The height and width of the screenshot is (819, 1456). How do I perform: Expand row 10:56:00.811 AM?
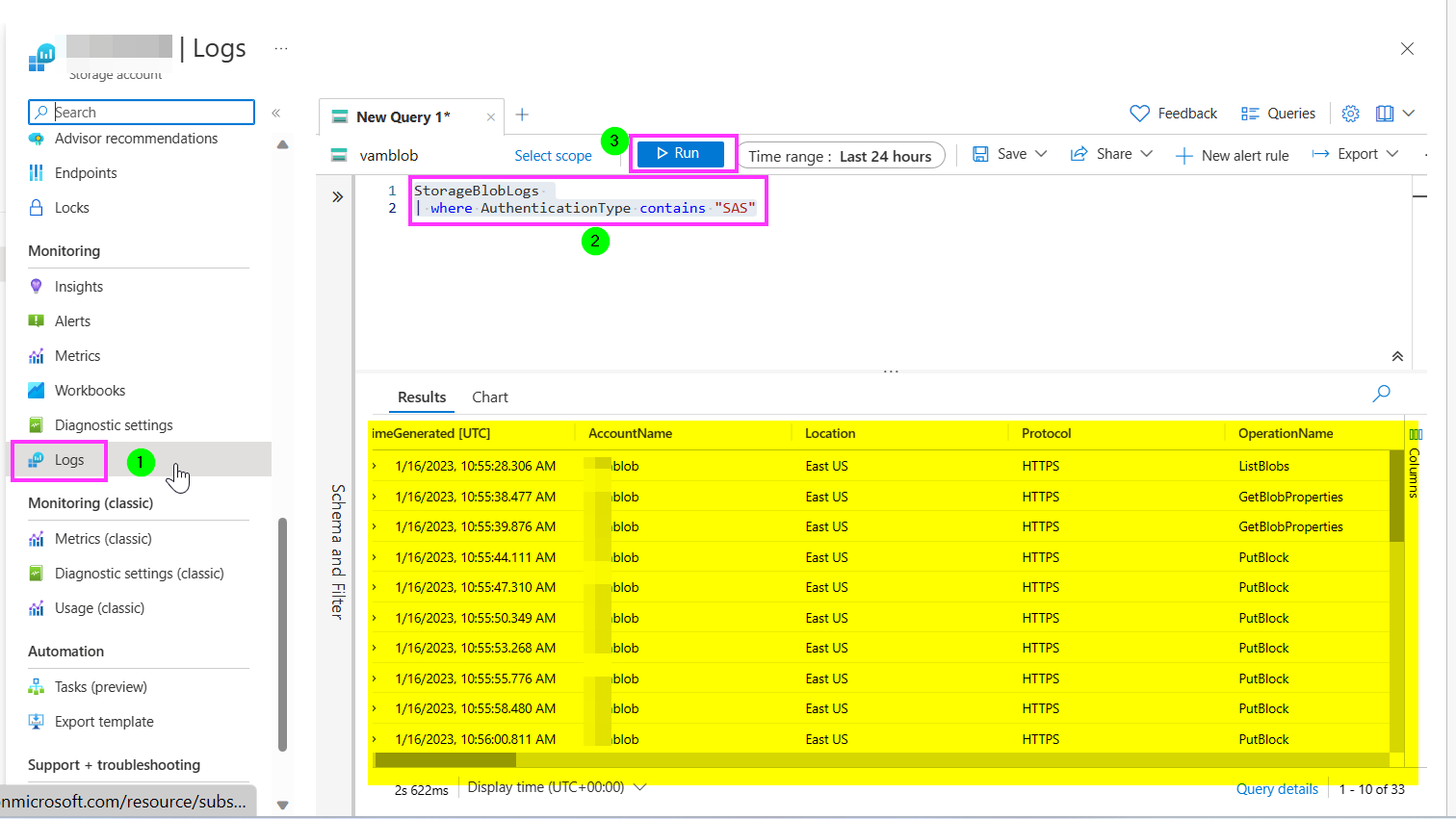(375, 739)
